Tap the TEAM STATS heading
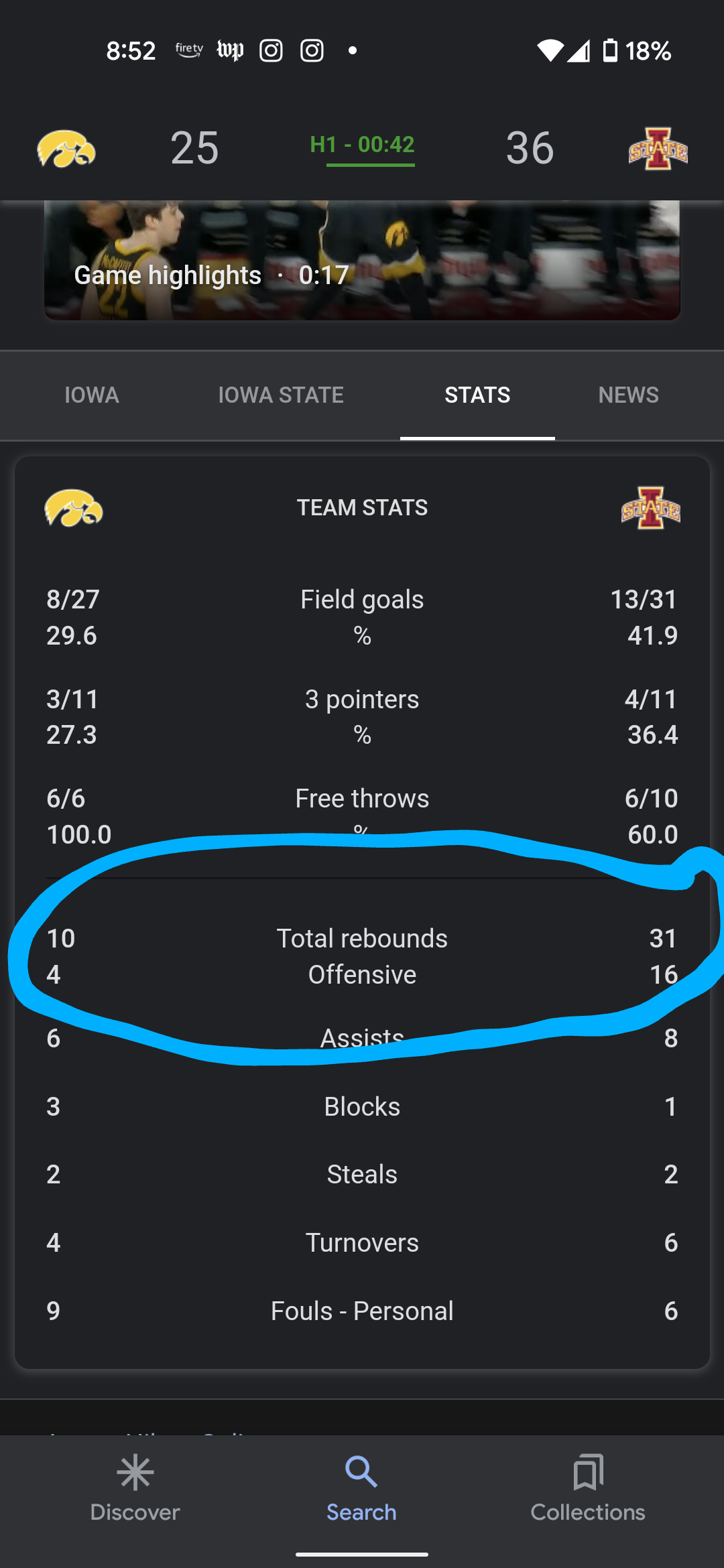The width and height of the screenshot is (724, 1568). [x=362, y=508]
